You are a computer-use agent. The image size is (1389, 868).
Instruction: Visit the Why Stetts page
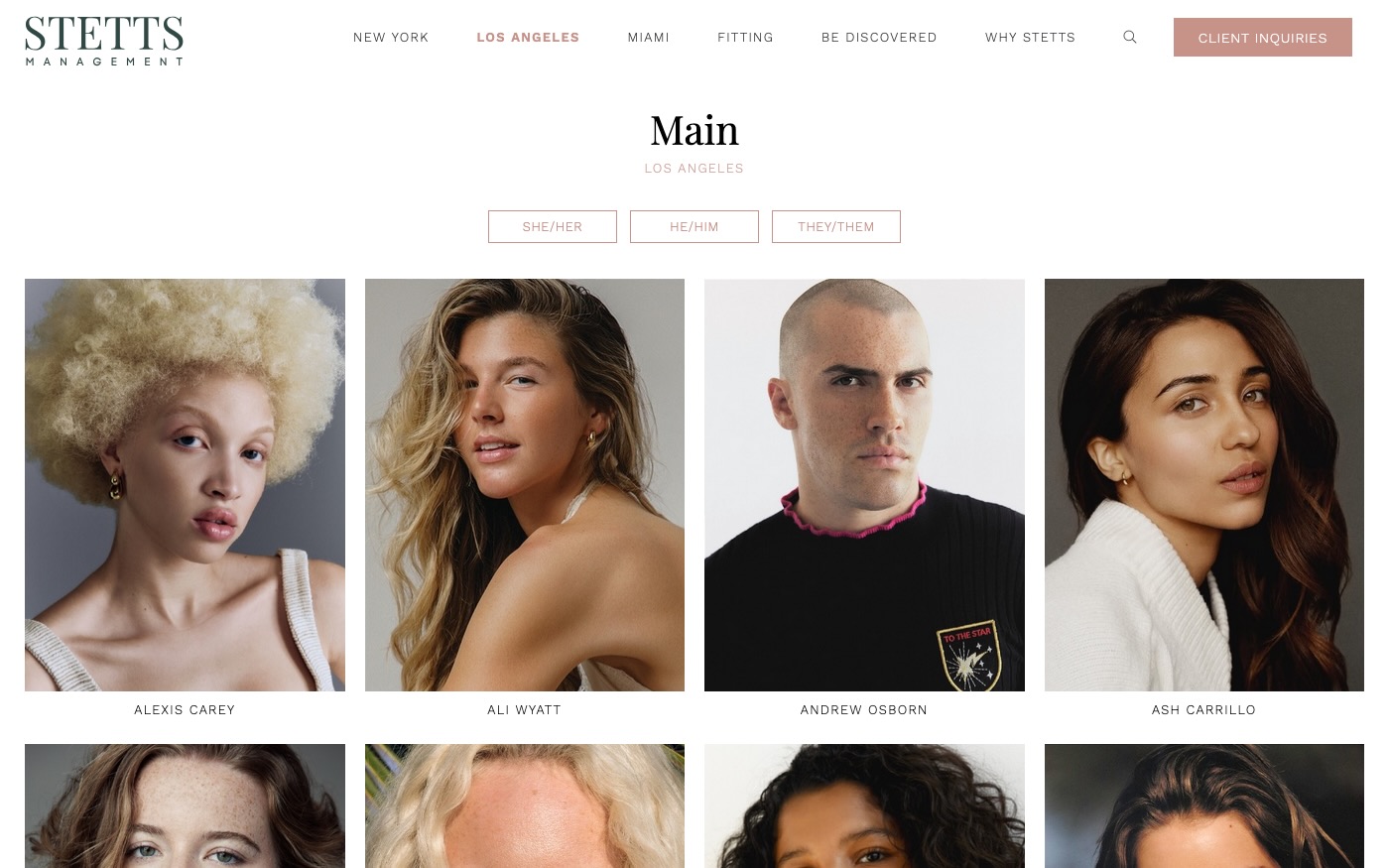1030,37
